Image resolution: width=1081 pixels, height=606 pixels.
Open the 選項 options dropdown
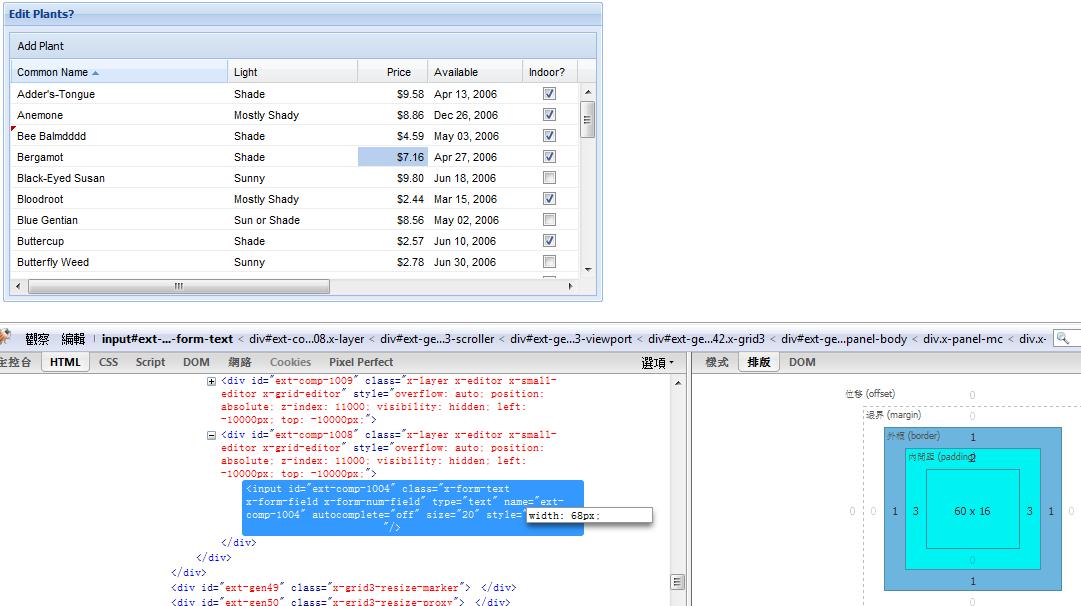[x=657, y=363]
